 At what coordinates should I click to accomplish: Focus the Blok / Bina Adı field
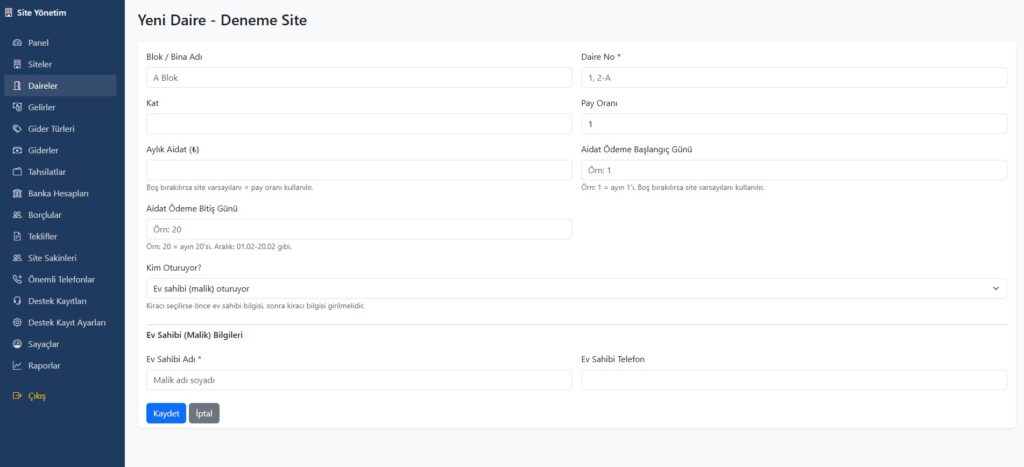[359, 77]
